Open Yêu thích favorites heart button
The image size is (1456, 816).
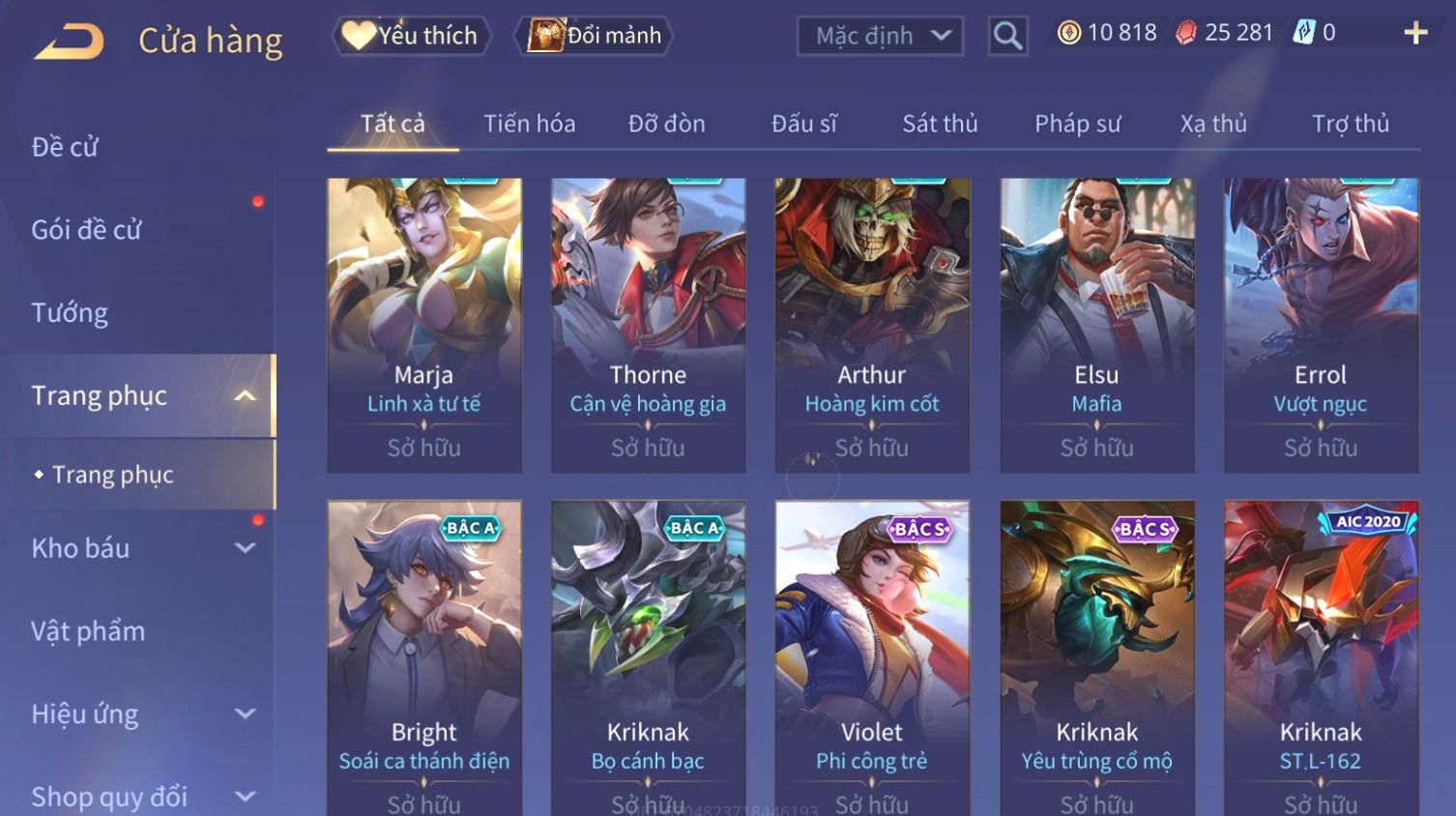point(411,36)
